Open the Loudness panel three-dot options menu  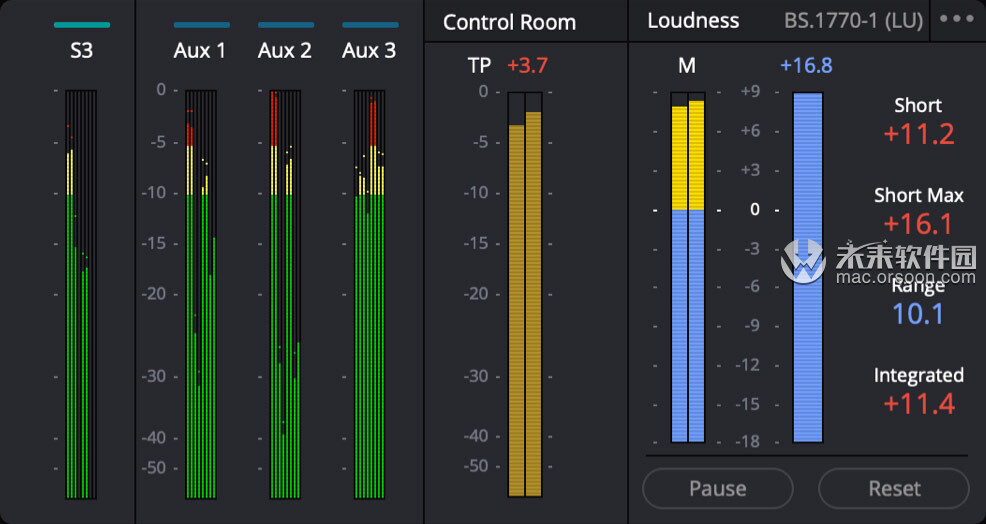956,19
